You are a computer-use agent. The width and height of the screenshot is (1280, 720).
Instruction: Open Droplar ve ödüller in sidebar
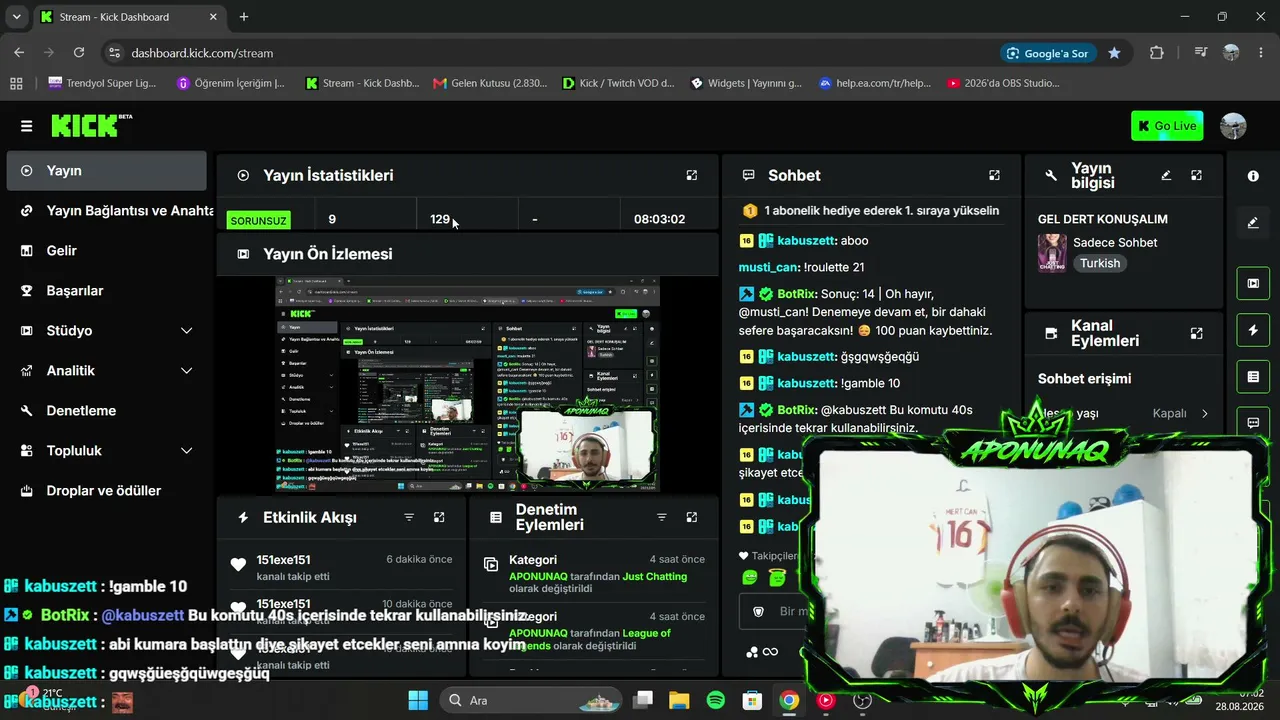click(x=106, y=491)
